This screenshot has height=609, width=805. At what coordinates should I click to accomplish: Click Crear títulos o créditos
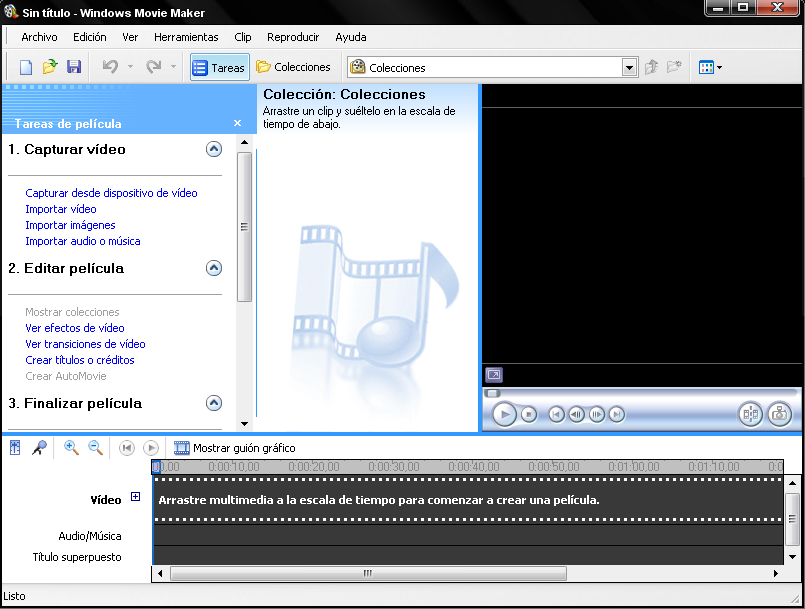(x=80, y=360)
